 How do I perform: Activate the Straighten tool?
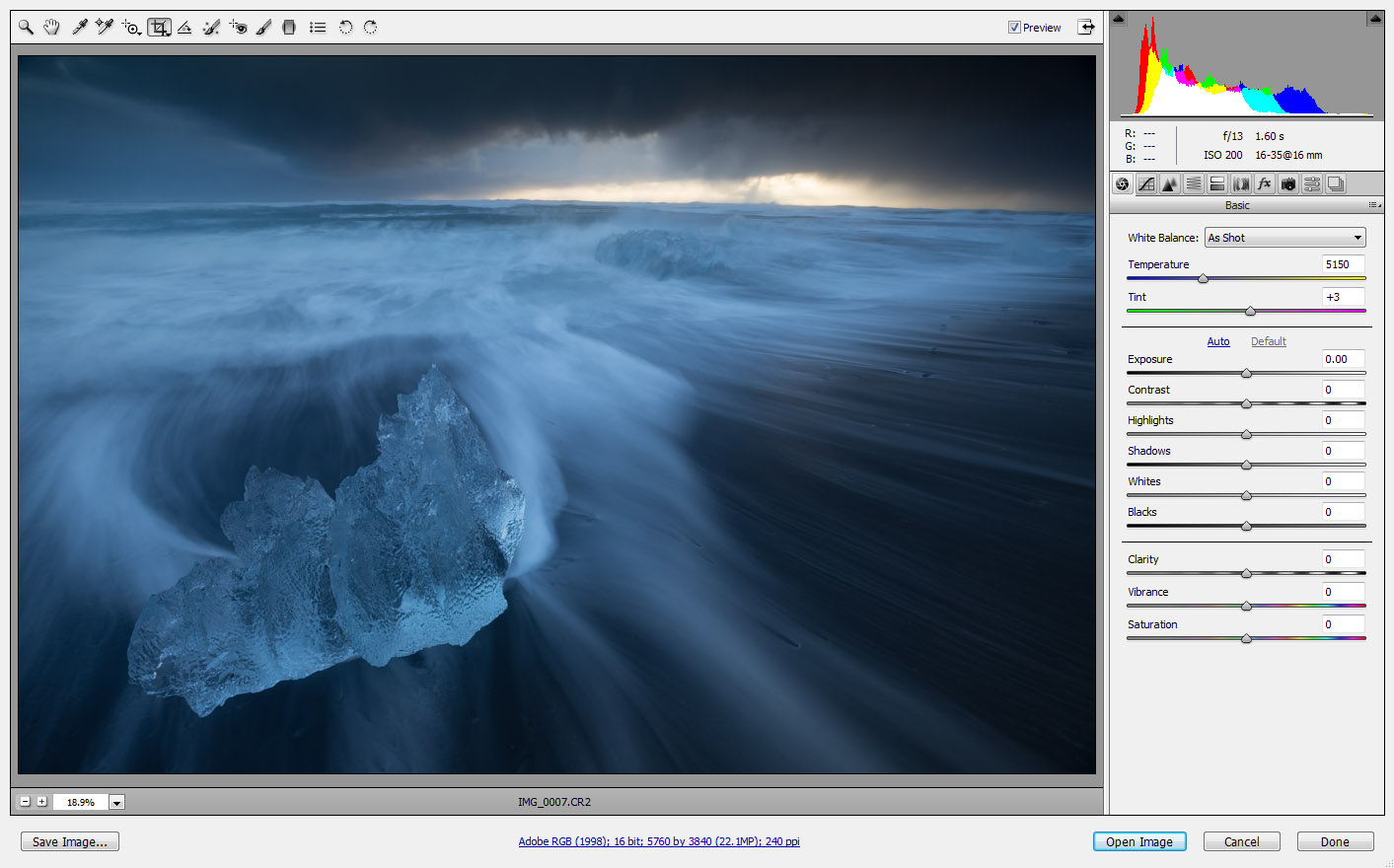[x=184, y=28]
